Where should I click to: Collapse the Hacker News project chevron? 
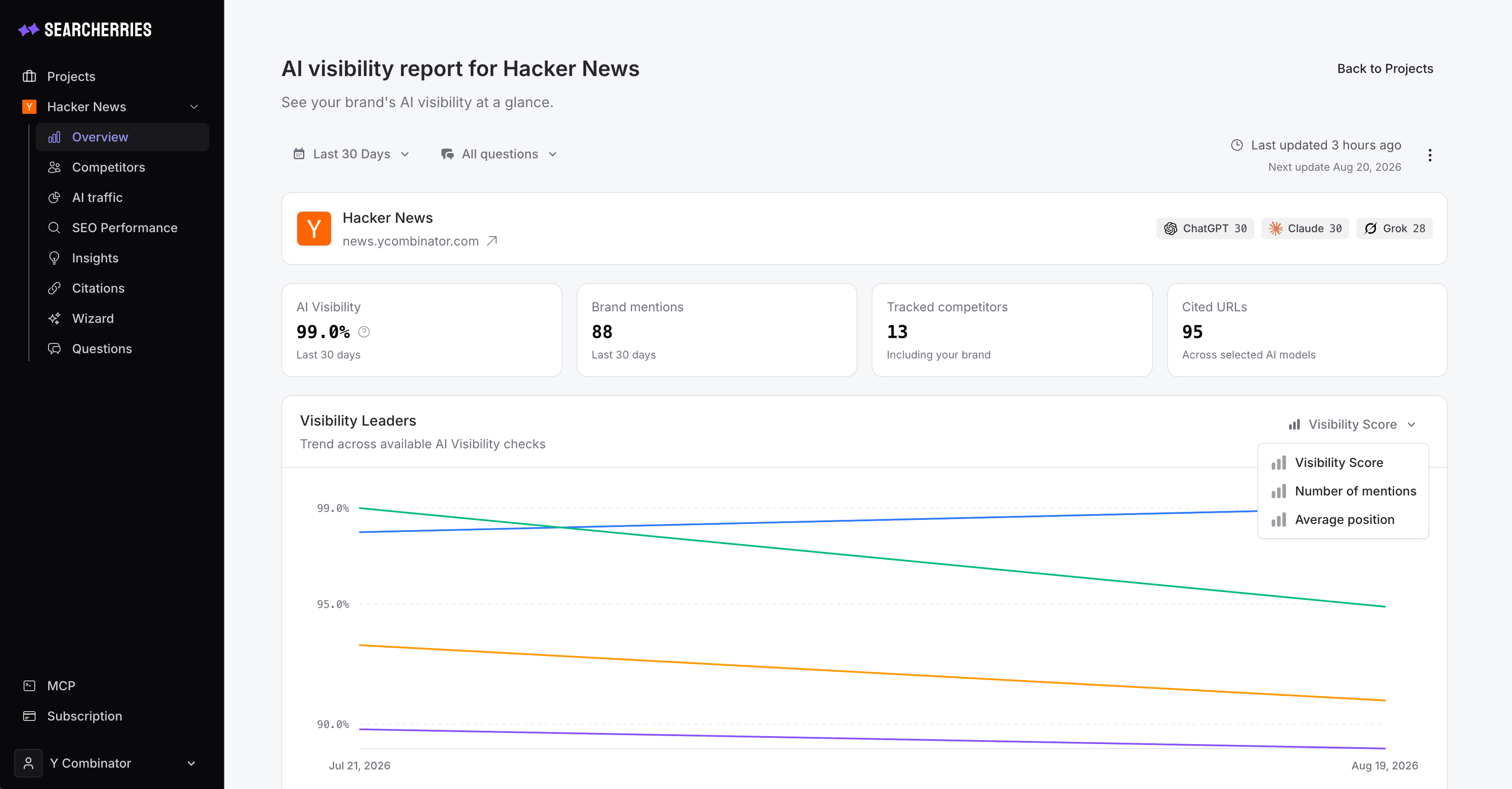click(194, 107)
